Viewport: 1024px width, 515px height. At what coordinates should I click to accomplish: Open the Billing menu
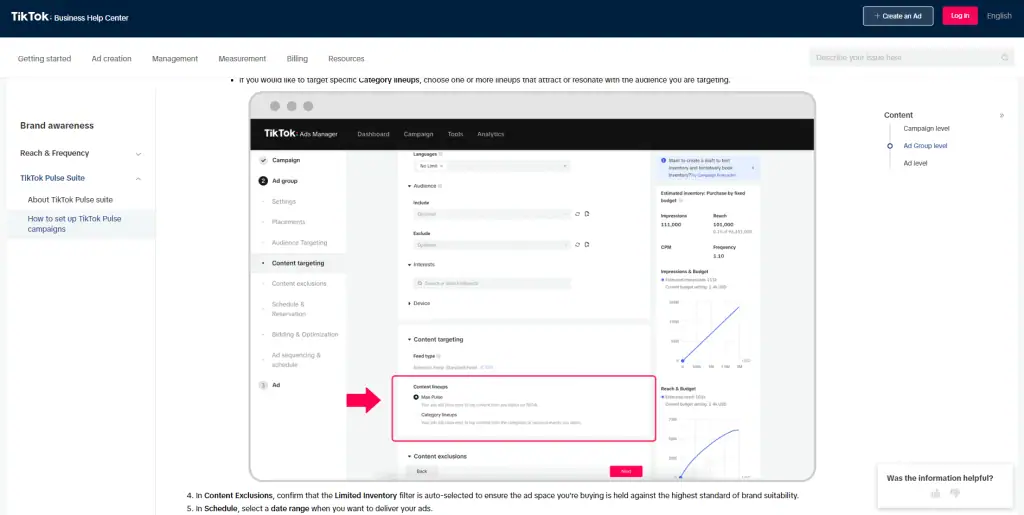pyautogui.click(x=297, y=58)
